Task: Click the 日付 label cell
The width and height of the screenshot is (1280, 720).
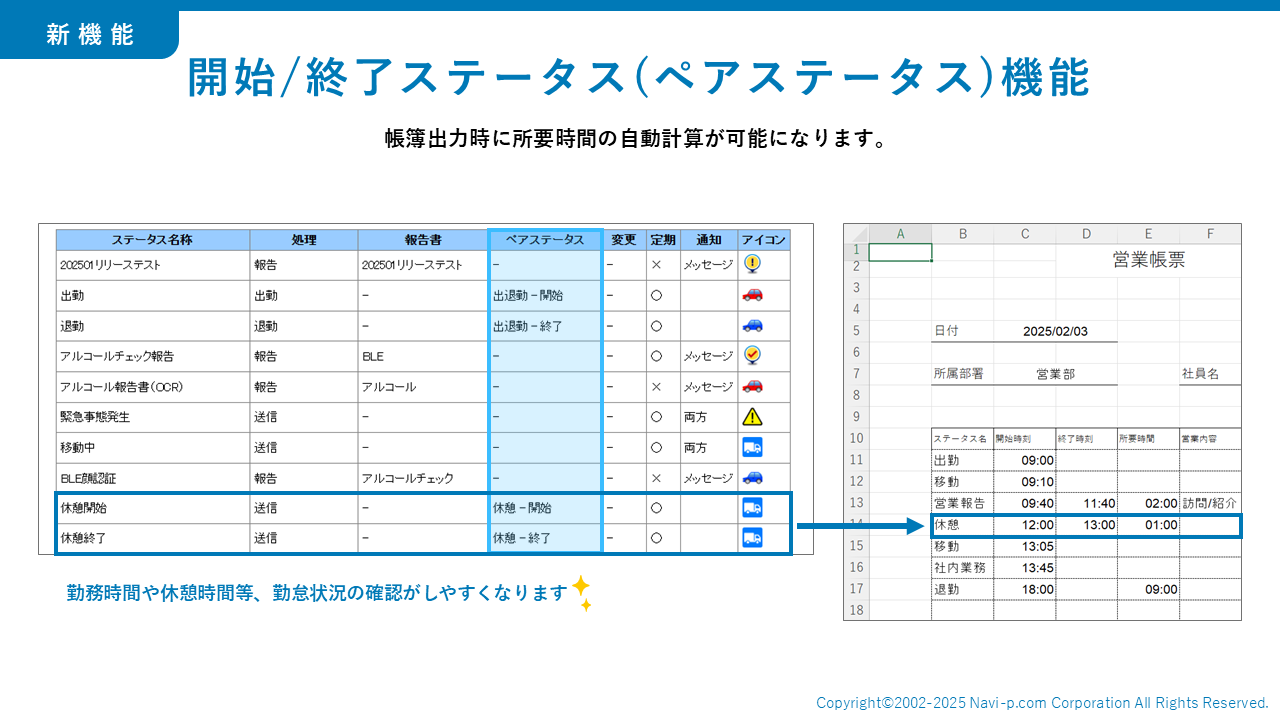Action: (962, 331)
